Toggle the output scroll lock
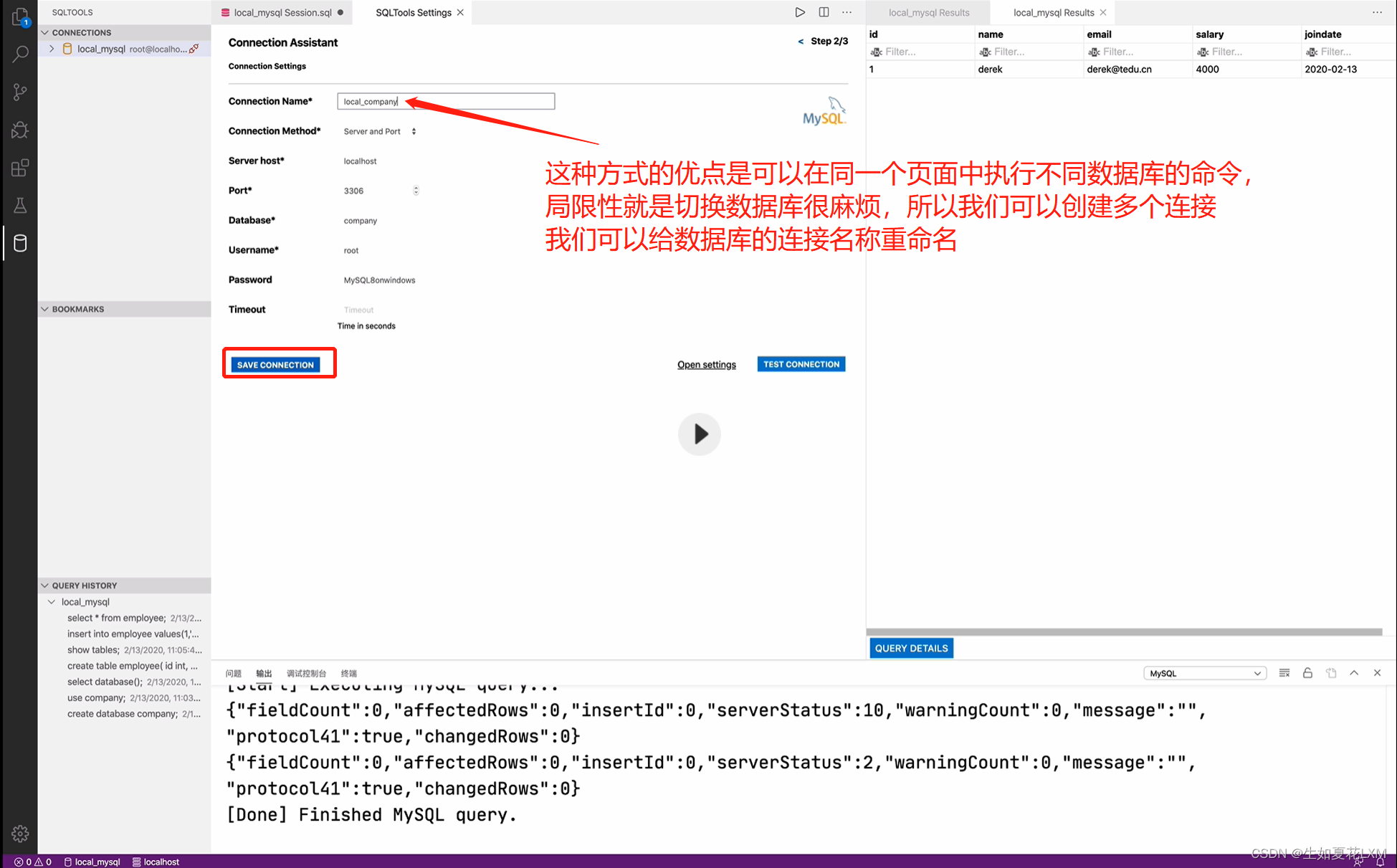Image resolution: width=1397 pixels, height=868 pixels. click(1307, 673)
